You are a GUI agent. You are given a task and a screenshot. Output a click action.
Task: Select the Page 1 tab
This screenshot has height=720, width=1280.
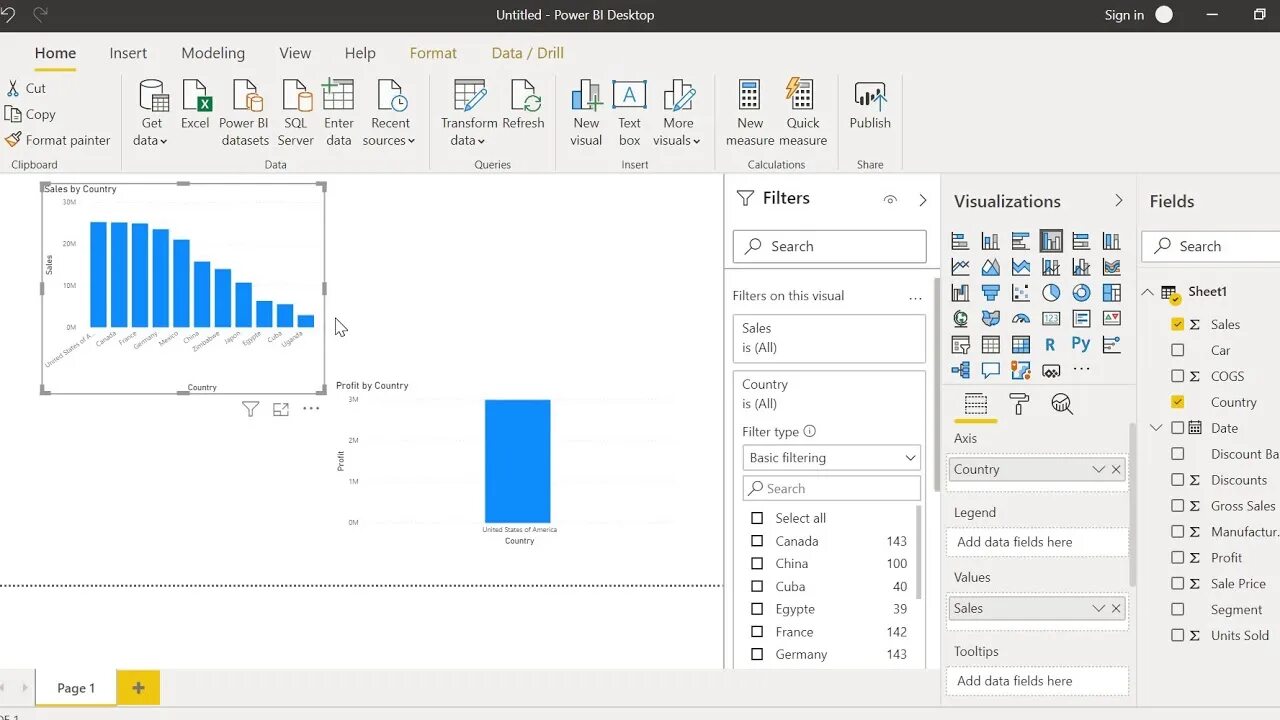76,688
